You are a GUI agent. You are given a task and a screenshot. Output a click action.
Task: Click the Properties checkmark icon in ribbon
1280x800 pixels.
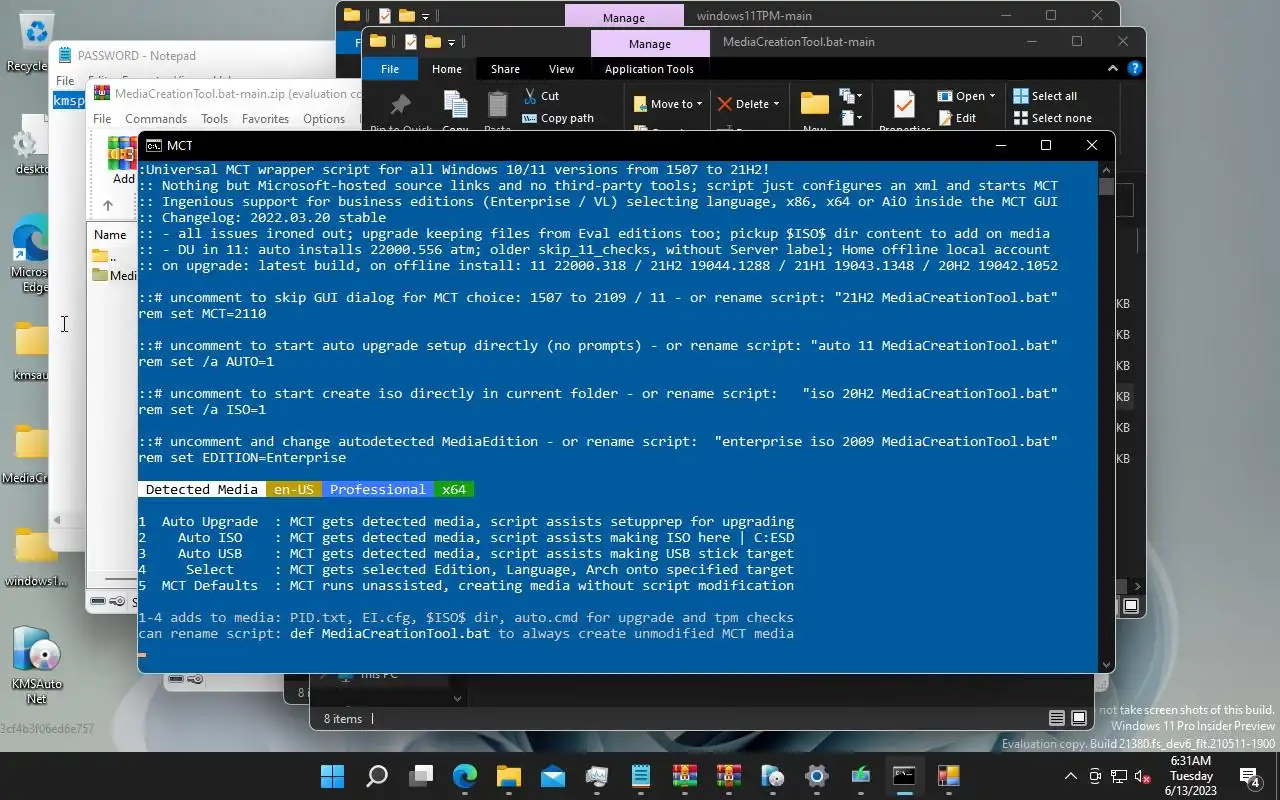(x=904, y=105)
